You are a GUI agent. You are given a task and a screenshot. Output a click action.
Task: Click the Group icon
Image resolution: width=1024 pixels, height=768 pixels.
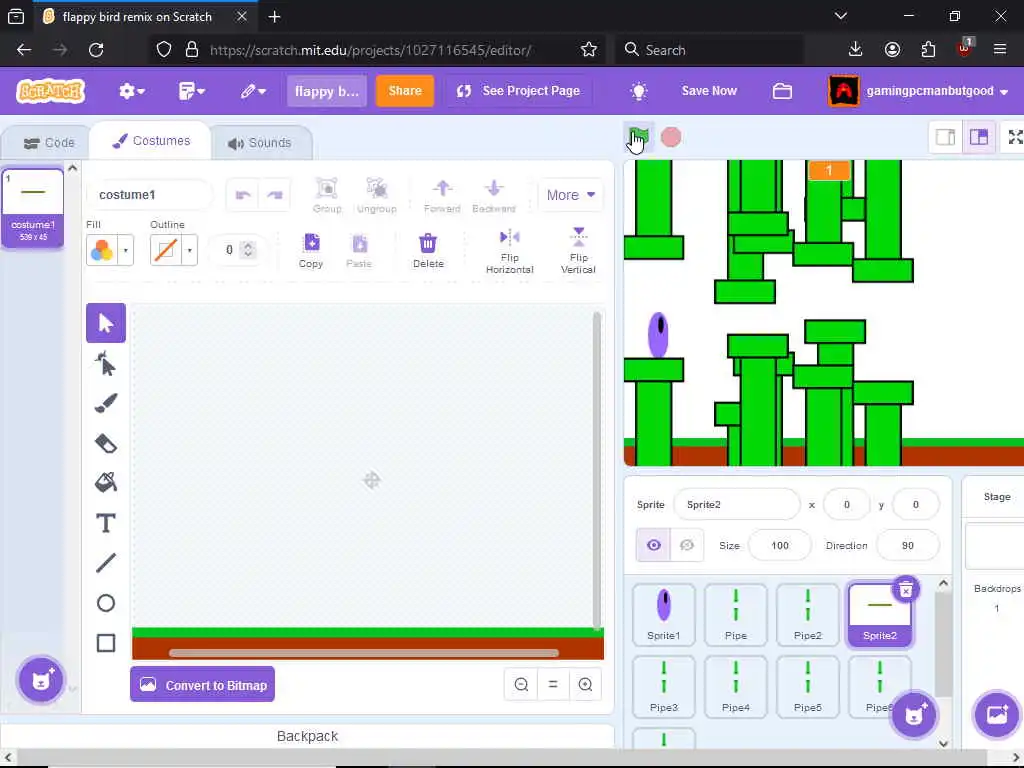click(x=327, y=195)
